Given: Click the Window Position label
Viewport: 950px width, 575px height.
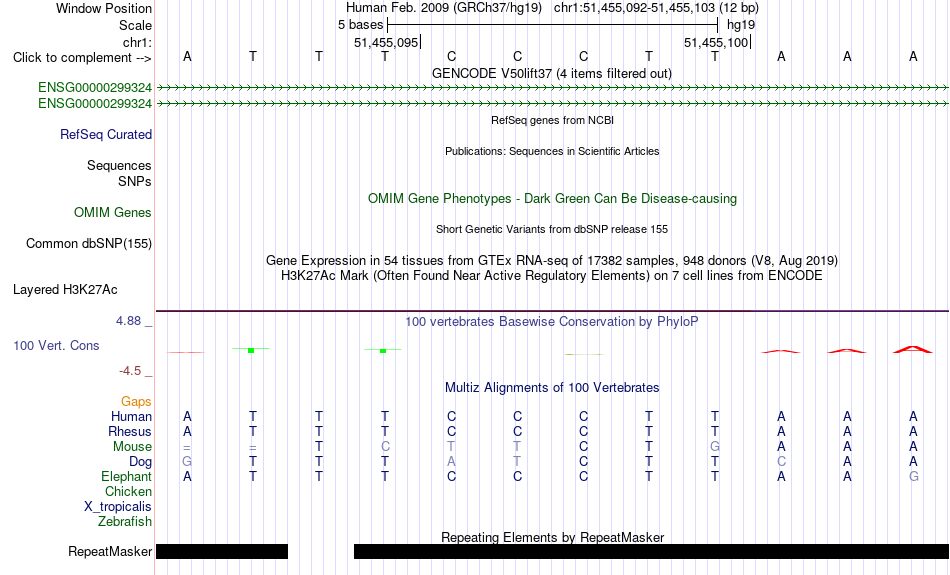Looking at the screenshot, I should pos(104,8).
